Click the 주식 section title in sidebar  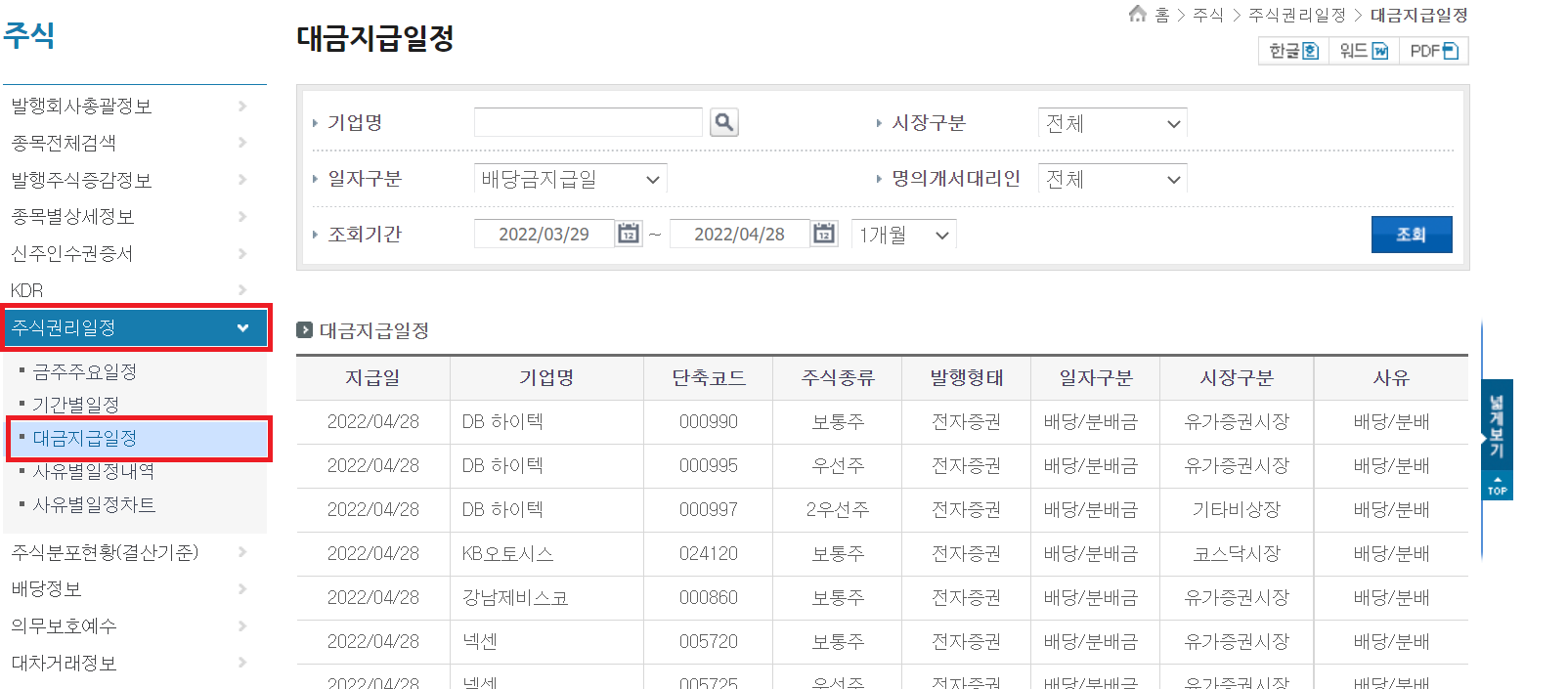point(29,35)
